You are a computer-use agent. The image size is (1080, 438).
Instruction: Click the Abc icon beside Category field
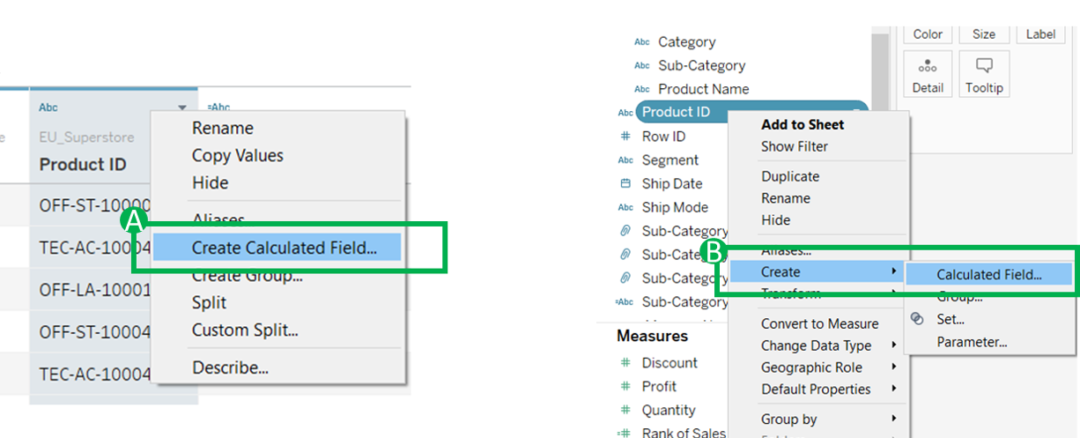(x=642, y=42)
